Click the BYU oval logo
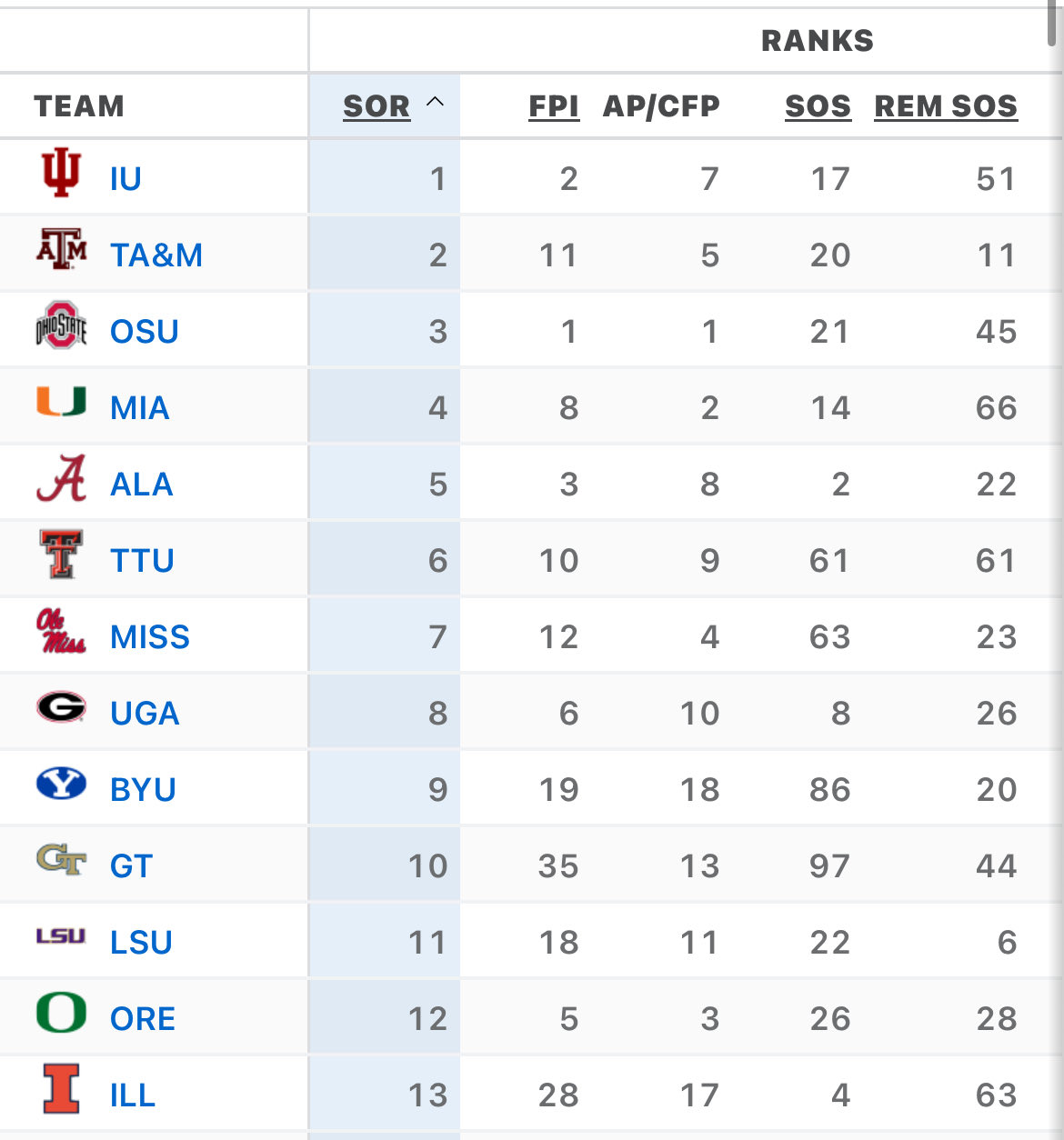 click(x=61, y=784)
